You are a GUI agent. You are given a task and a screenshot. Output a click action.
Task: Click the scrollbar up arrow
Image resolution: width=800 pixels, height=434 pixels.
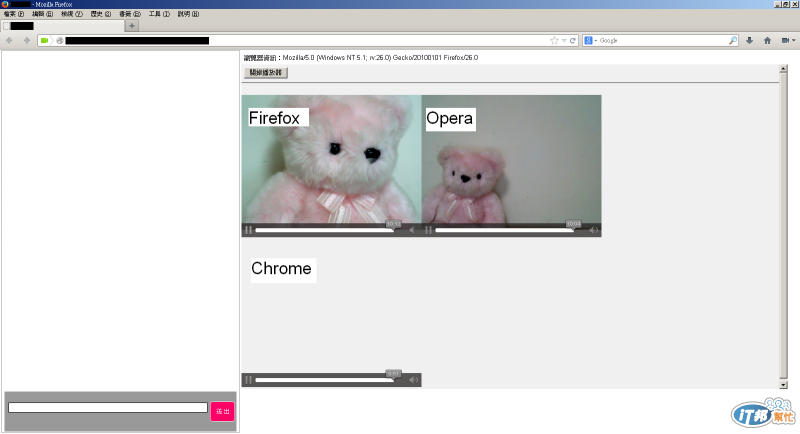point(783,68)
